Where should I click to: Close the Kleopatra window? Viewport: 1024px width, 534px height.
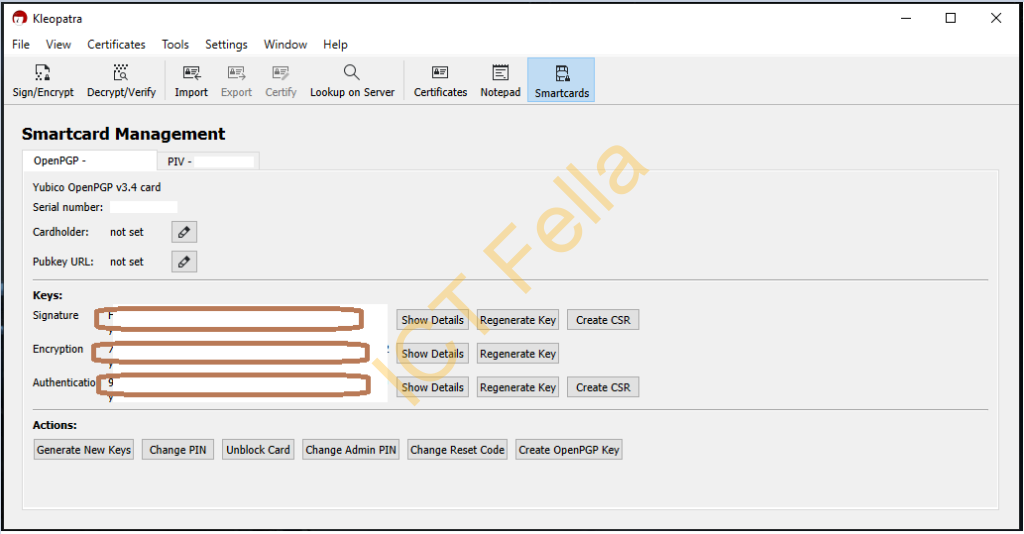point(996,18)
